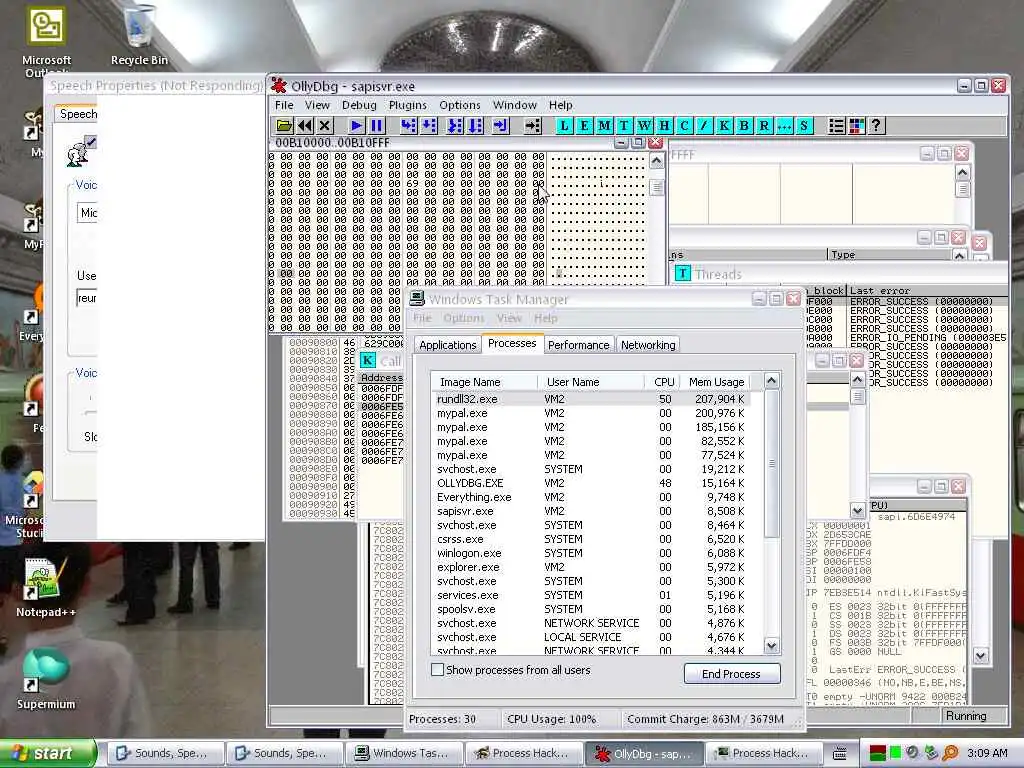Sort processes by Mem Usage column
1024x768 pixels.
point(716,381)
